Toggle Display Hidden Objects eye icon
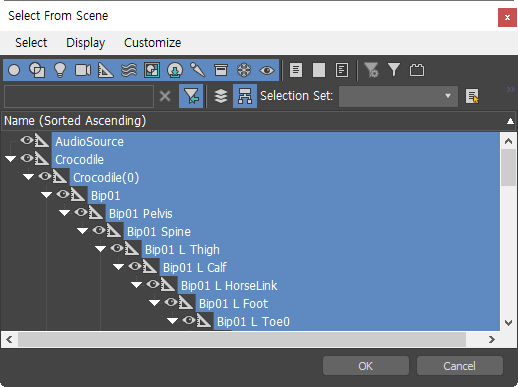This screenshot has height=387, width=518. [267, 70]
